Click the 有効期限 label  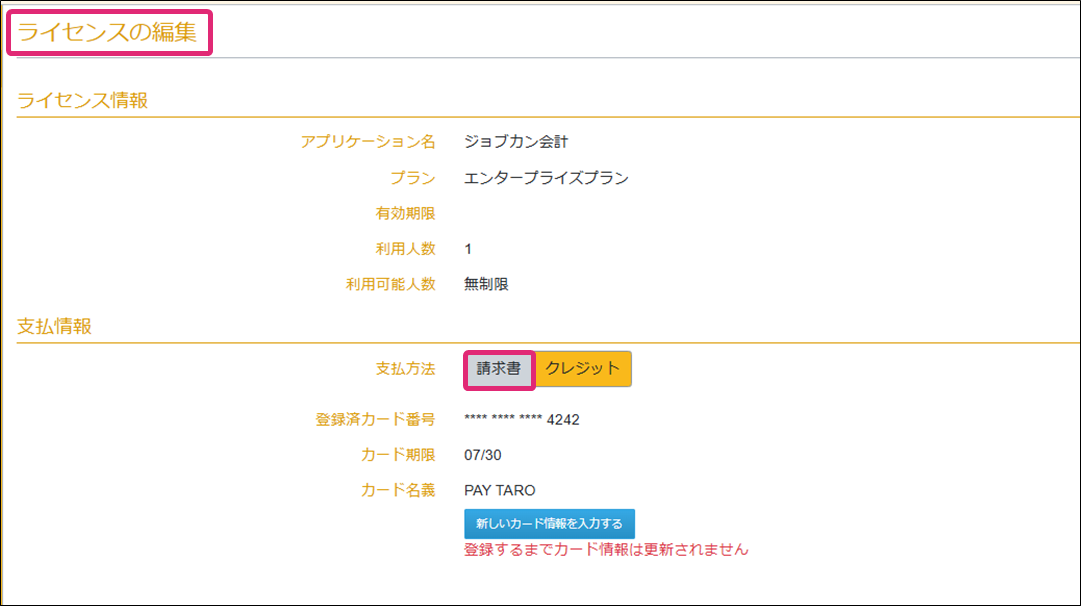point(405,213)
